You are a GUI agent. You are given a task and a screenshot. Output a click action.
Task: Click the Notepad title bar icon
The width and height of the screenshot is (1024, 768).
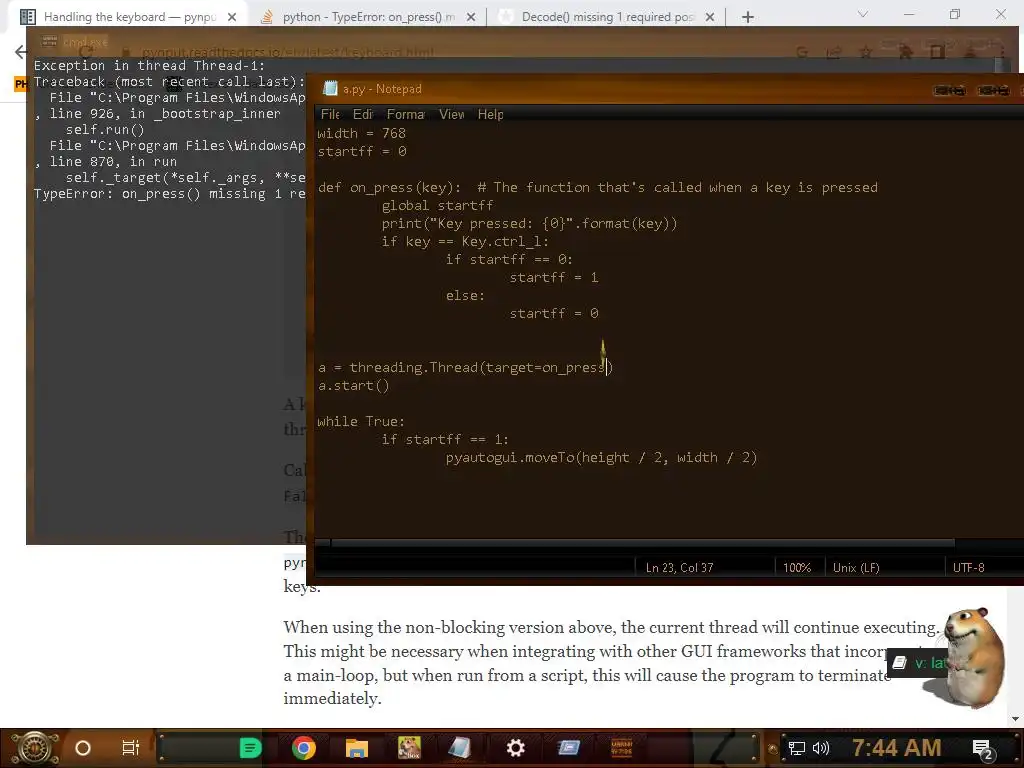coord(330,89)
